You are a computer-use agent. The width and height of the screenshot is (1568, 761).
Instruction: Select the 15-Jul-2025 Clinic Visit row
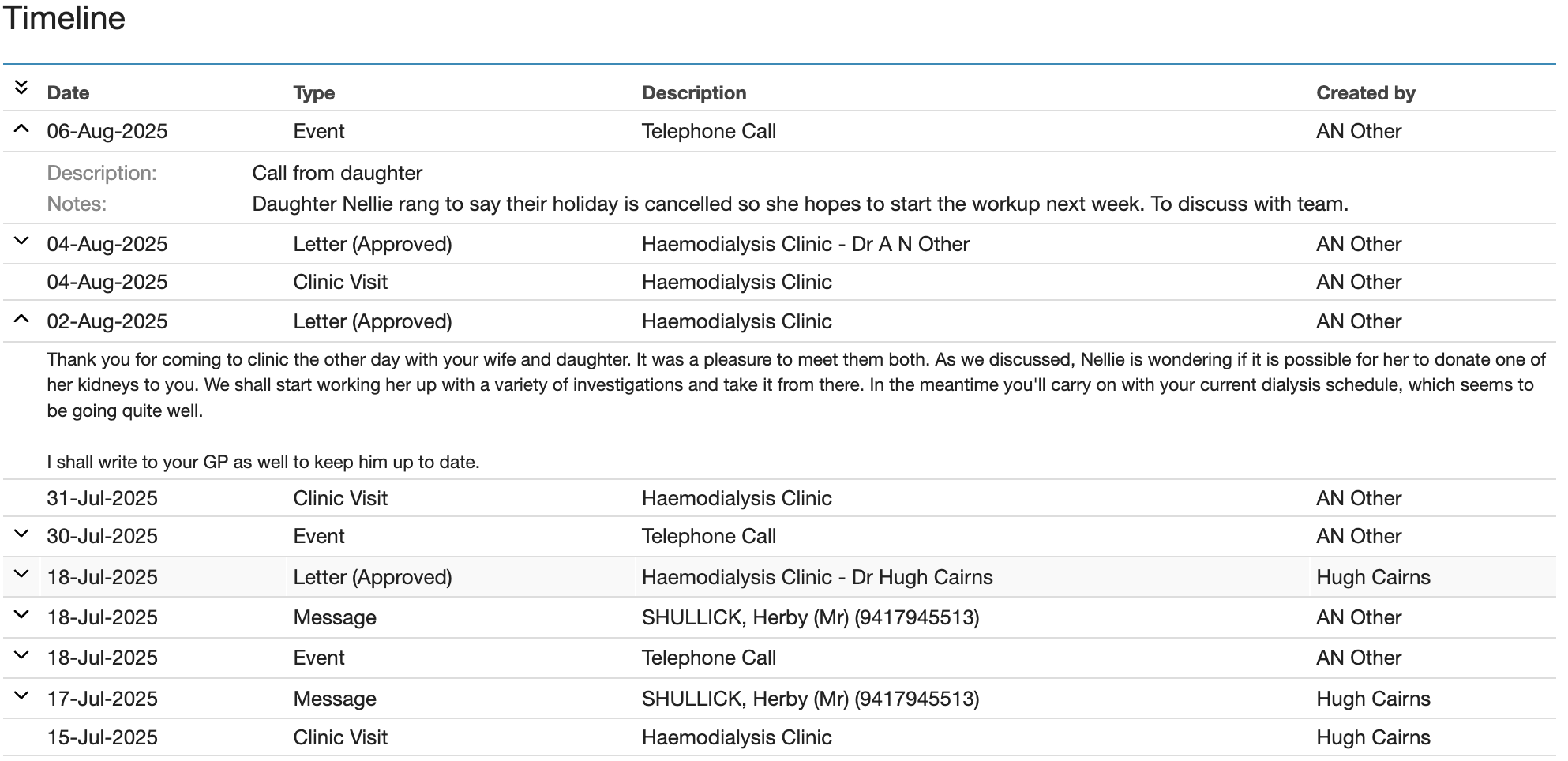click(x=340, y=737)
